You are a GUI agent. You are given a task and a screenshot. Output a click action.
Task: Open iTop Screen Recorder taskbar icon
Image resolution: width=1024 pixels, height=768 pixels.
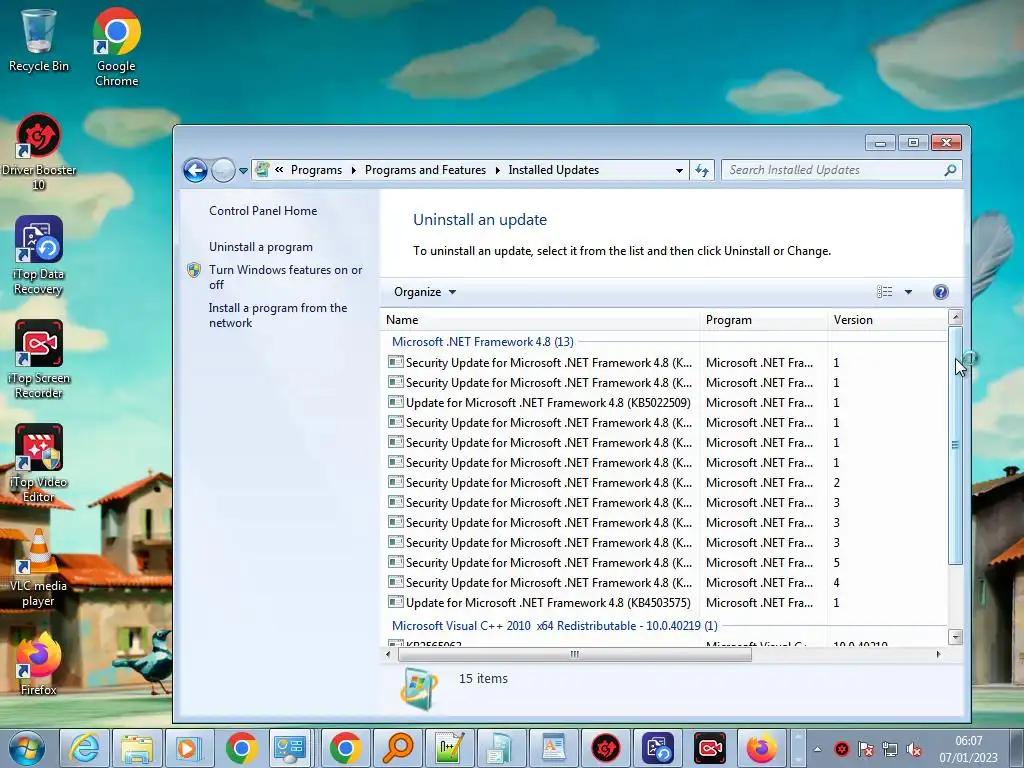pyautogui.click(x=709, y=748)
